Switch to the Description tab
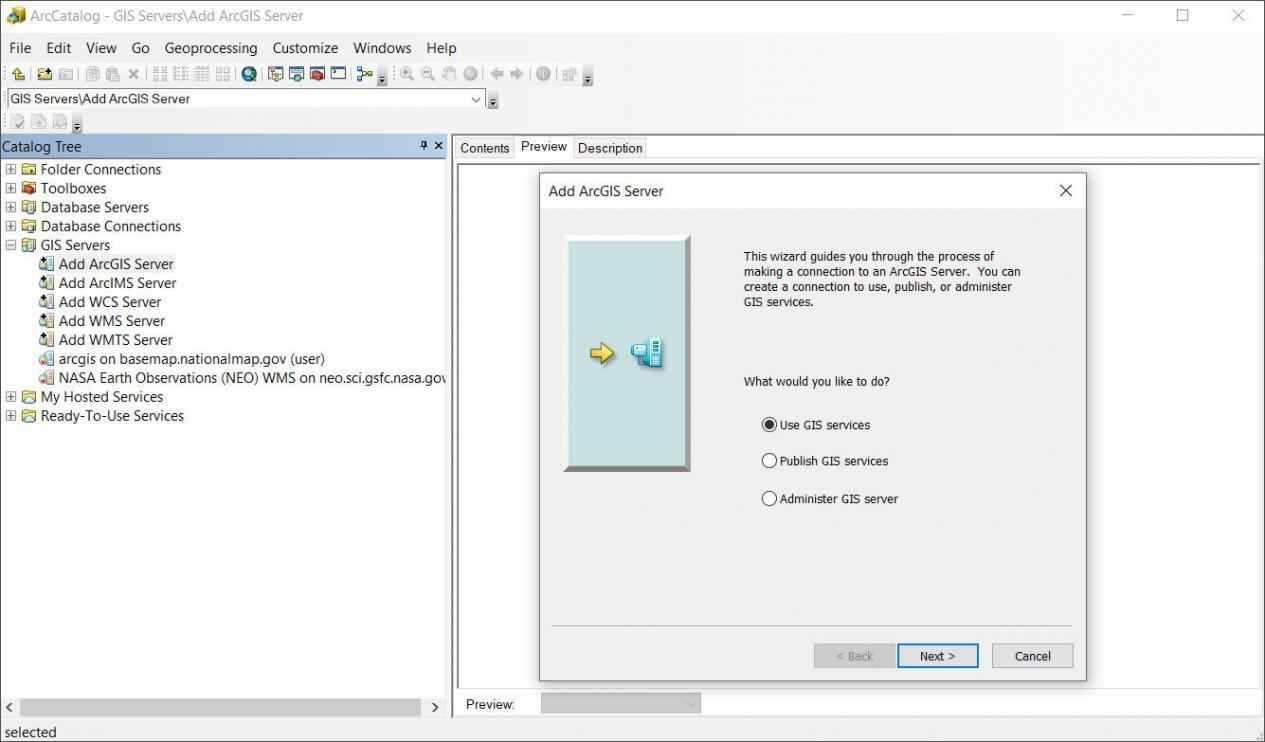Screen dimensions: 1265x742 pos(610,148)
